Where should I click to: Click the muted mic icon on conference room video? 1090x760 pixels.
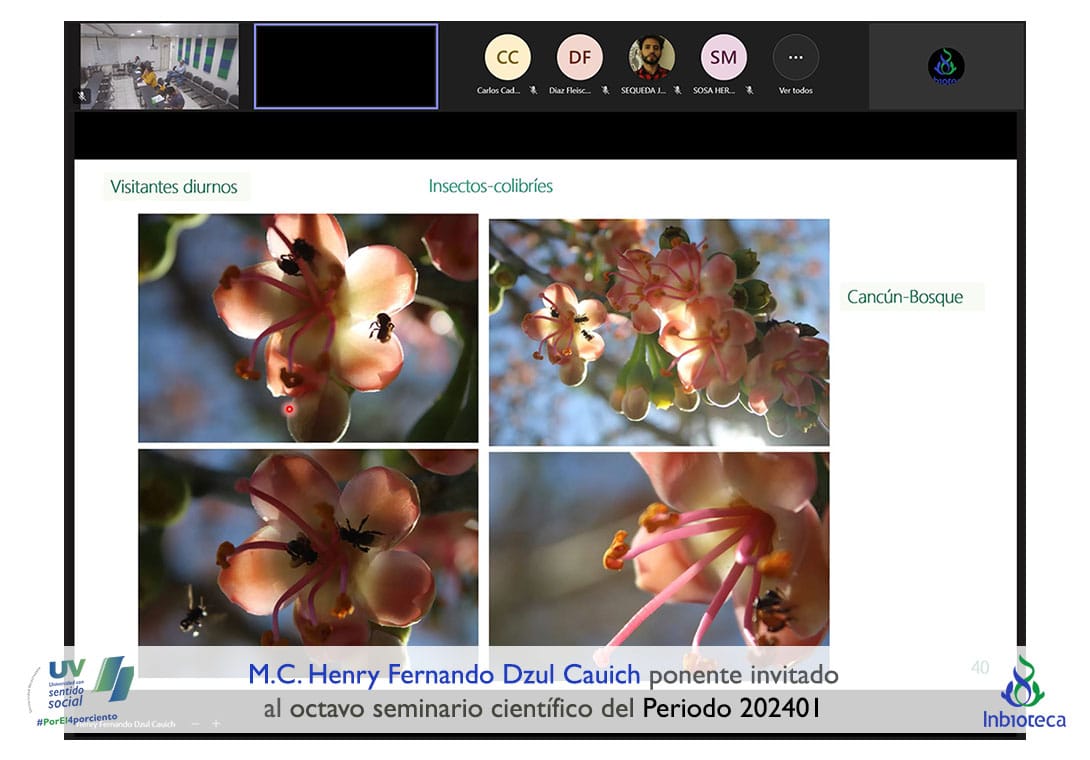click(83, 96)
